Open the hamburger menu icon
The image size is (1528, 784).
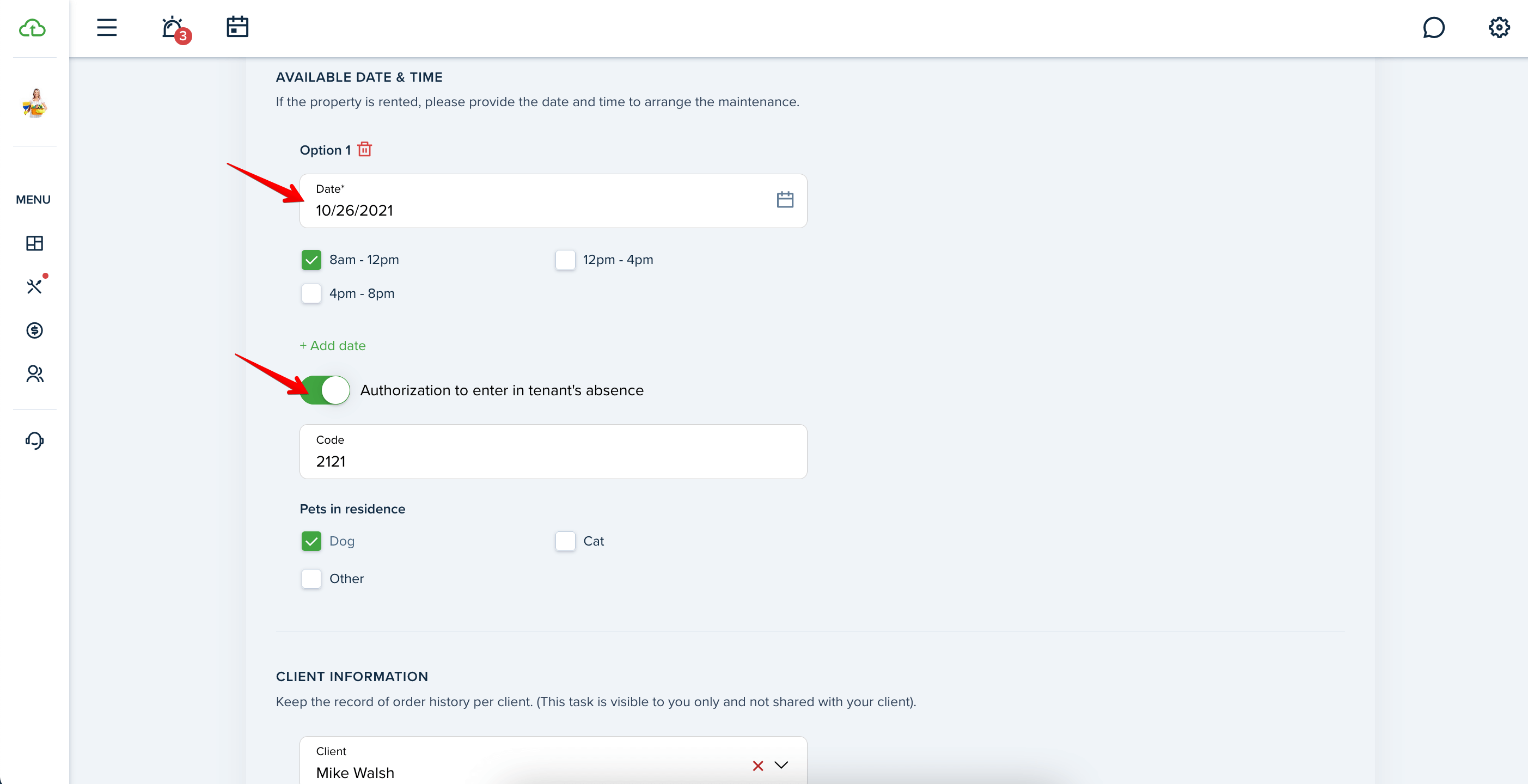click(107, 27)
